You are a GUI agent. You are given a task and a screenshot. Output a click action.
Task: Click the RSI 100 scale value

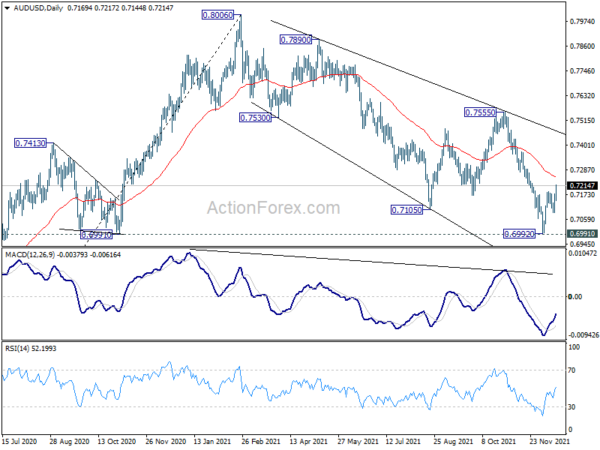click(575, 347)
